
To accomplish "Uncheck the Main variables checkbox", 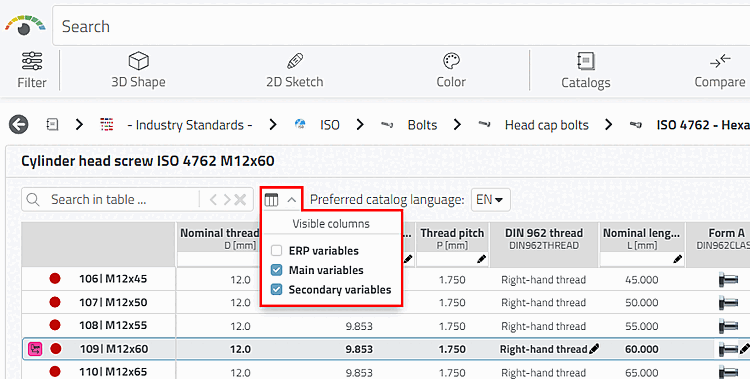I will (x=276, y=270).
